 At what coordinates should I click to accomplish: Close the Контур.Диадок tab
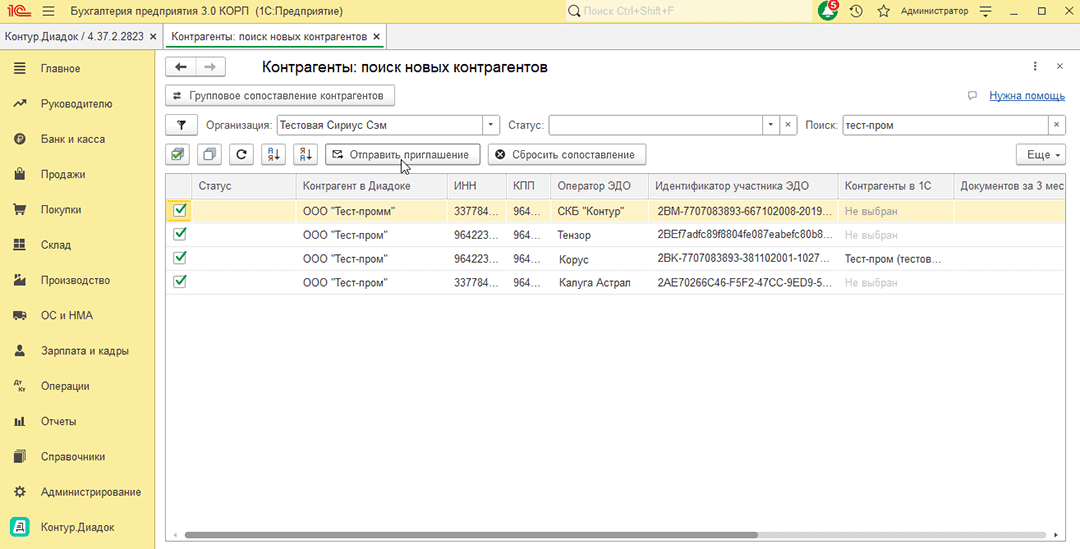pos(153,37)
